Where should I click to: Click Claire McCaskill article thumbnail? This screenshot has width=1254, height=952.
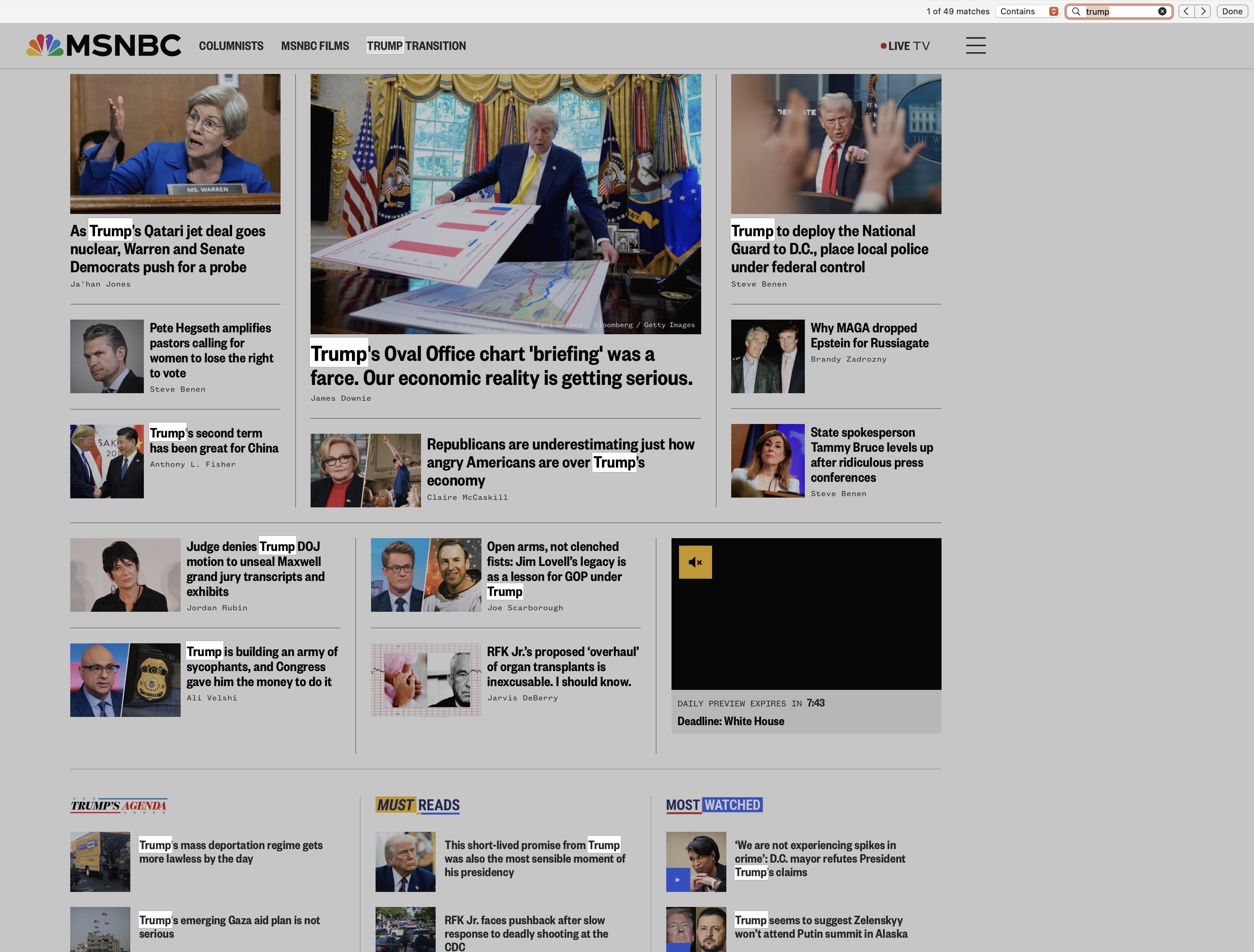pos(366,471)
